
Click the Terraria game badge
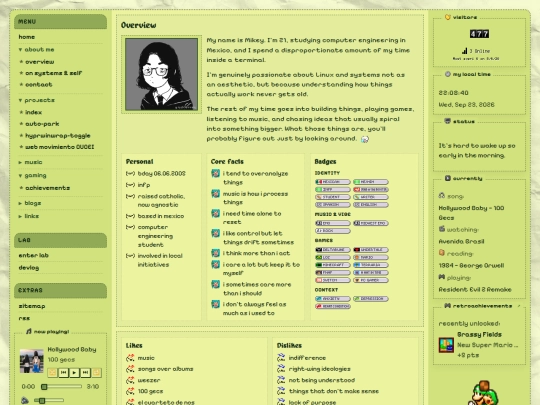point(371,265)
